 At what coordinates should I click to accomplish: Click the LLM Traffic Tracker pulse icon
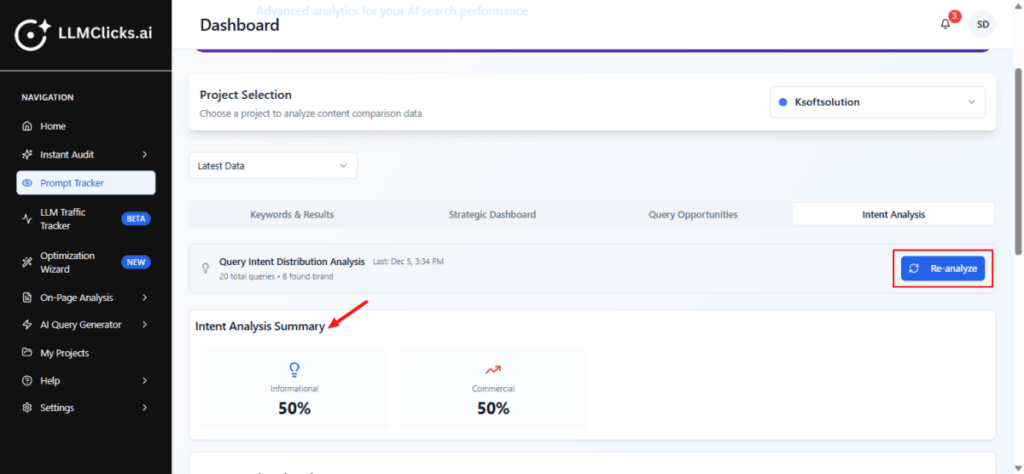(x=27, y=219)
